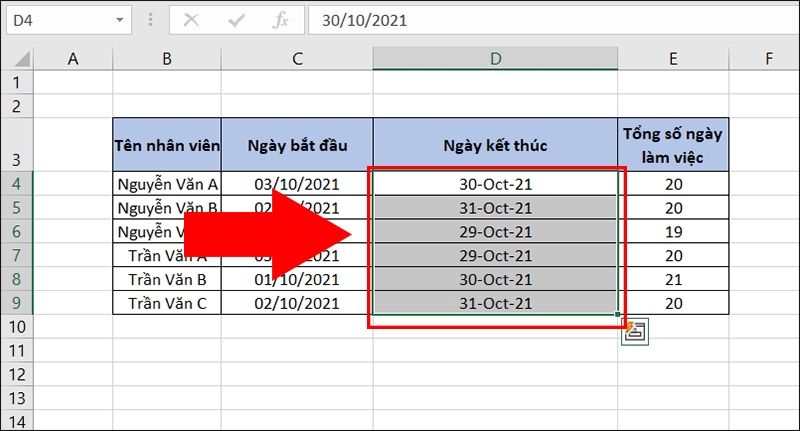Viewport: 800px width, 431px height.
Task: Click the Enter checkmark formula bar icon
Action: tap(236, 20)
